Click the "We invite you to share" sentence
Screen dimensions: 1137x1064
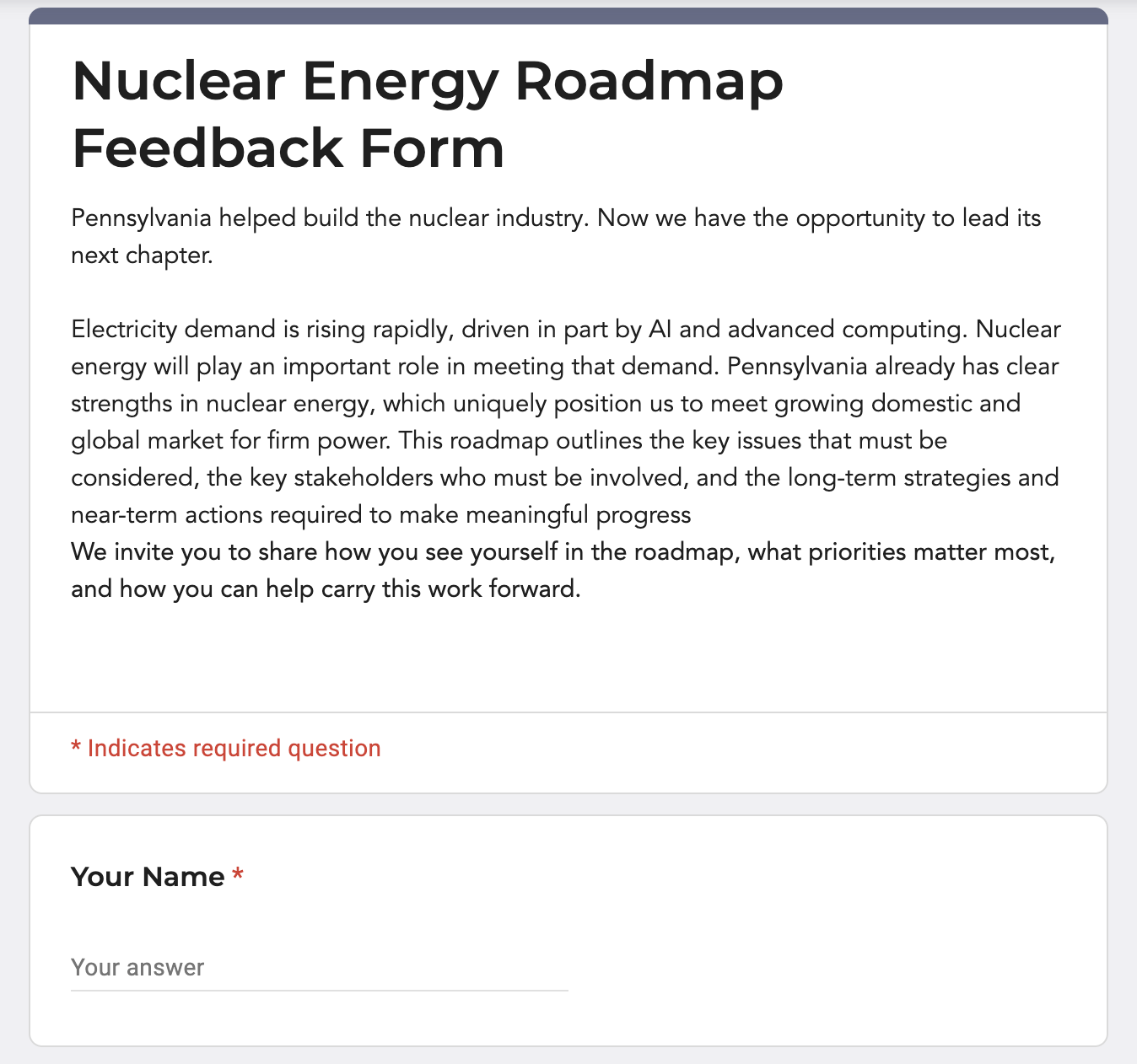[x=196, y=552]
